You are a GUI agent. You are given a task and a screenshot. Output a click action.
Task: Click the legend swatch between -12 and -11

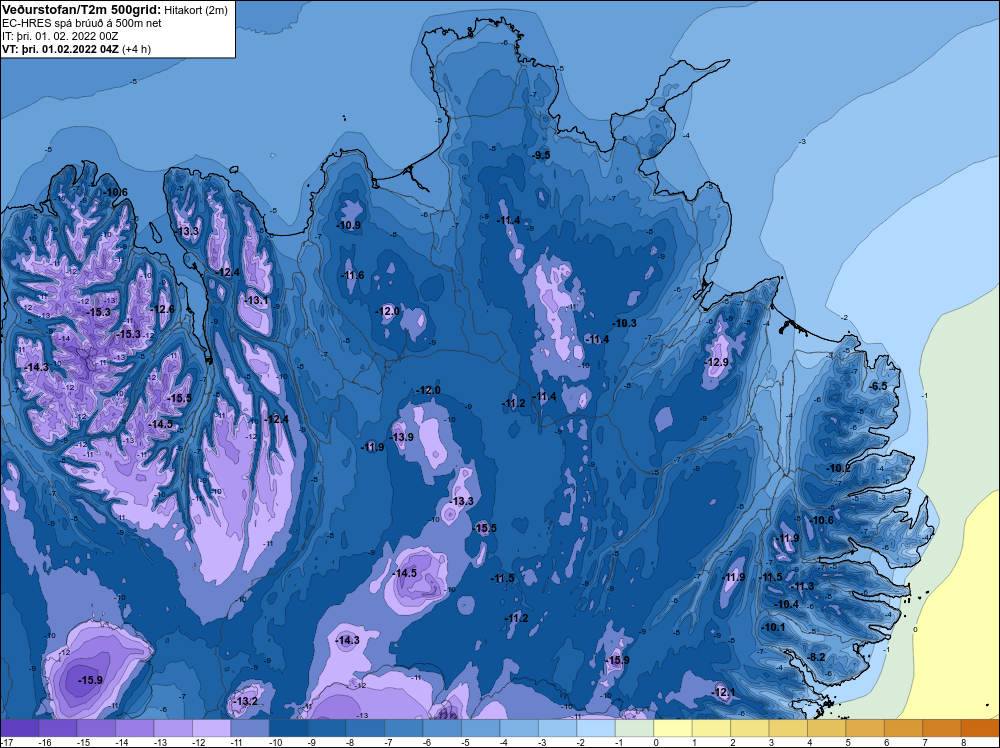click(212, 728)
